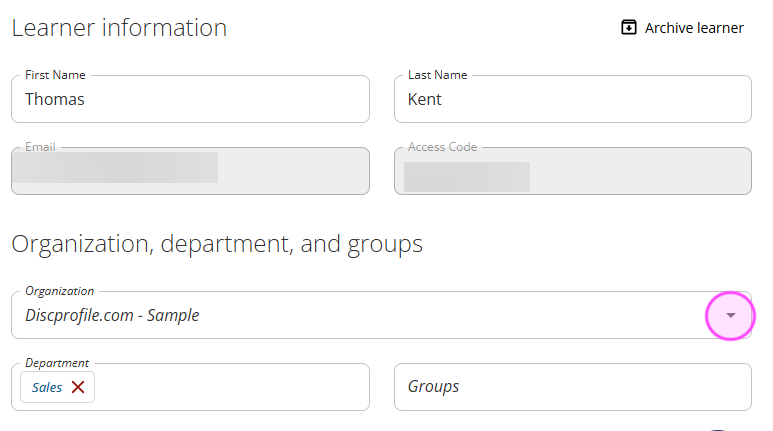Screen dimensions: 773x431
Task: Click the Archive learner box icon
Action: pos(629,27)
